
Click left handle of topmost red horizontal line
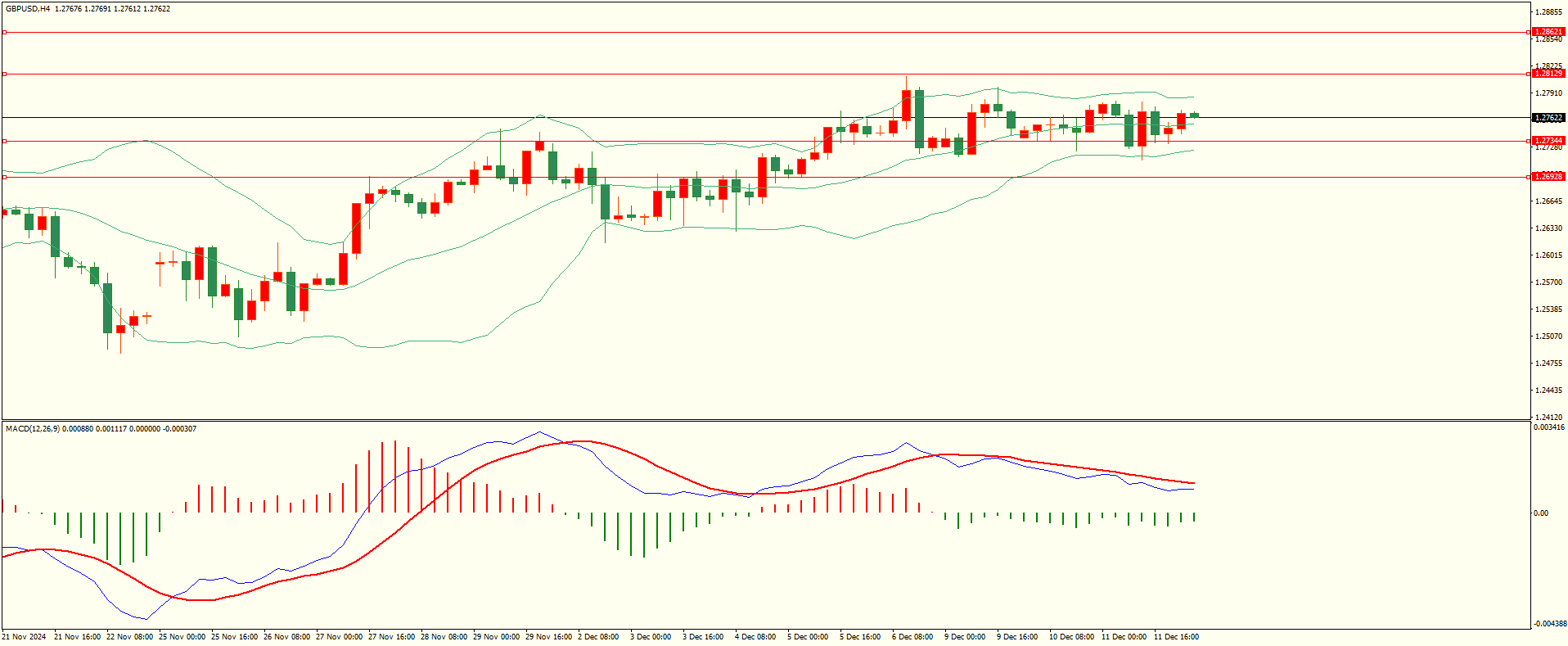pyautogui.click(x=4, y=32)
